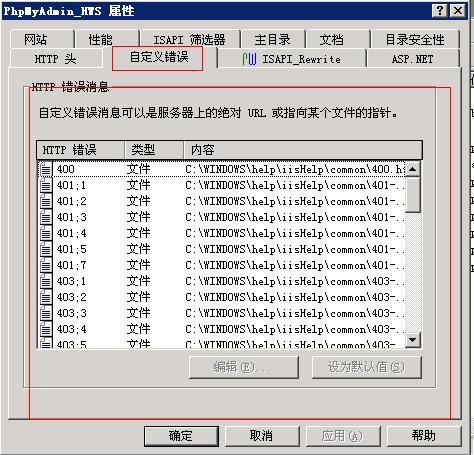Select the 403;2 error code entry
This screenshot has height=455, width=474.
coord(71,297)
